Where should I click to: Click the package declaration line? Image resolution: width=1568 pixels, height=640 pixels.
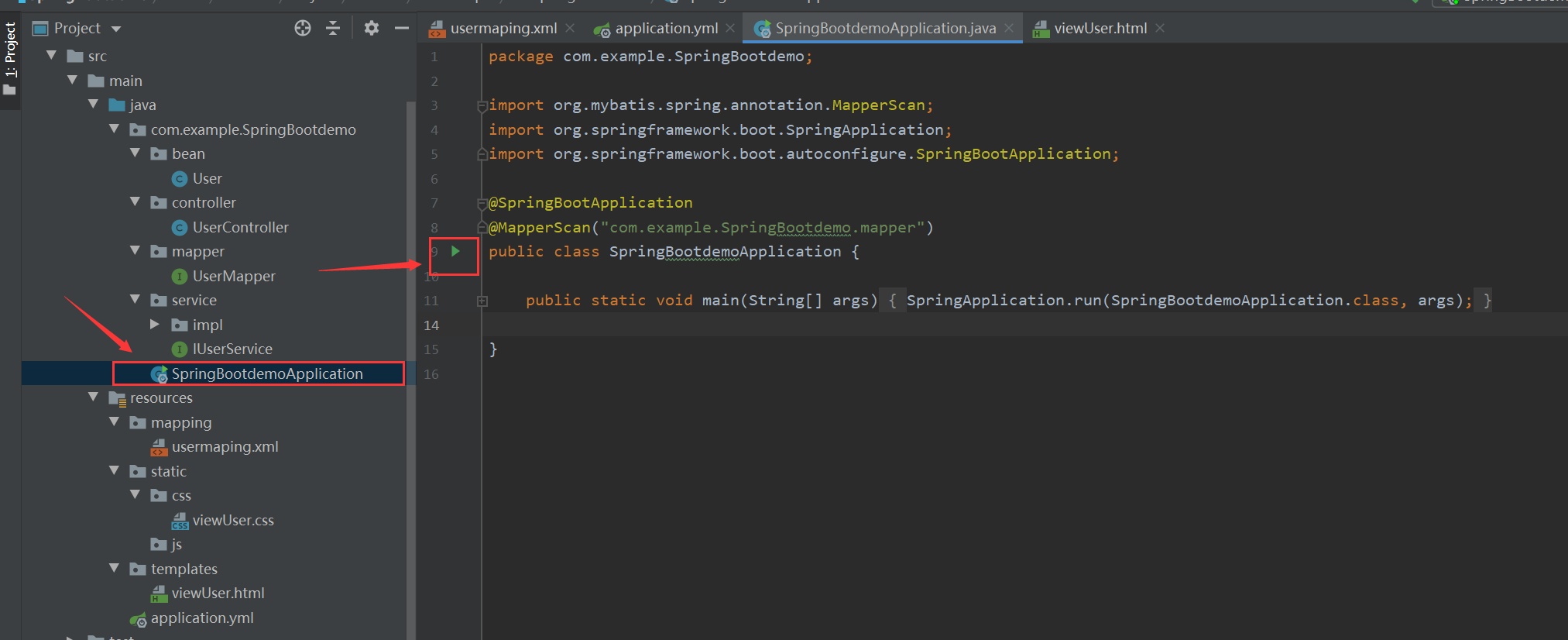point(650,56)
